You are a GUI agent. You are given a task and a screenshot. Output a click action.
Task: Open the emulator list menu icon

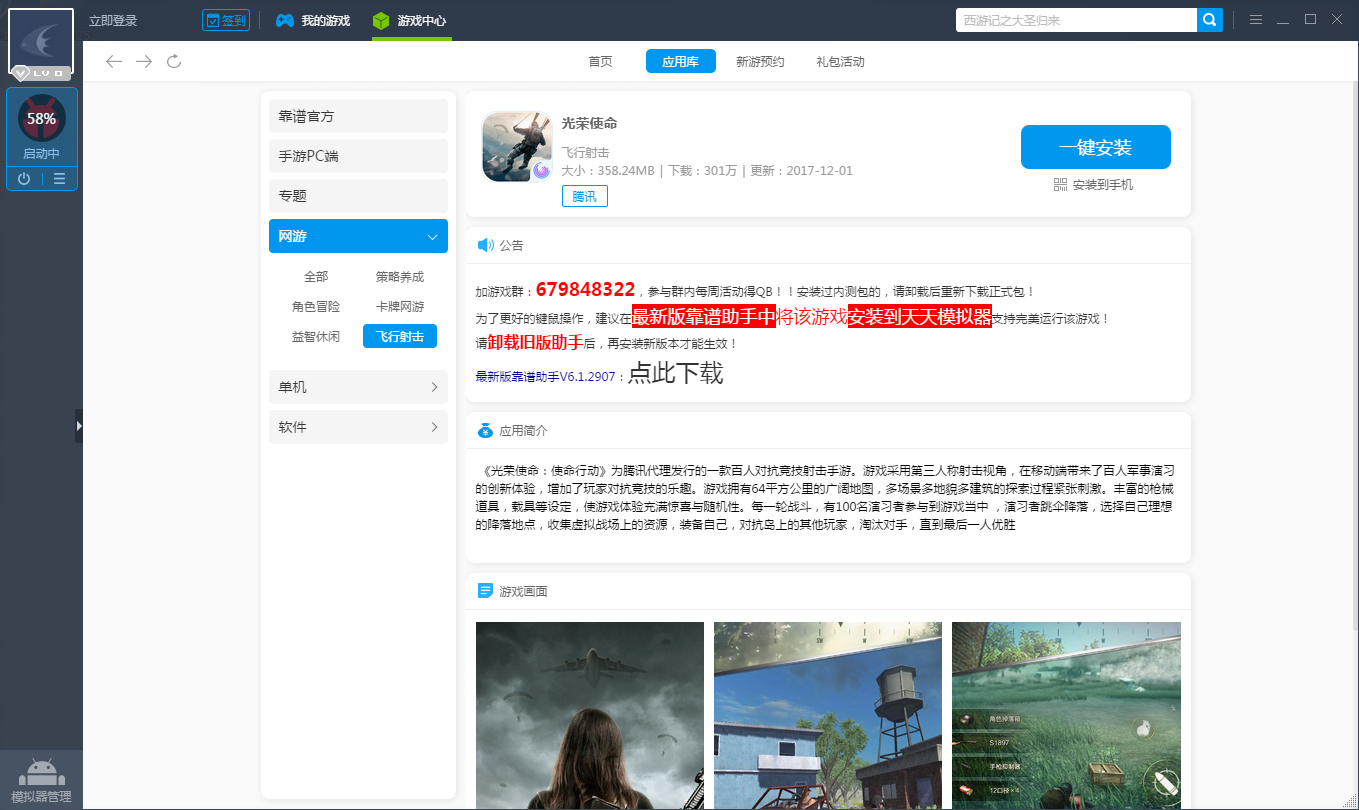click(60, 179)
